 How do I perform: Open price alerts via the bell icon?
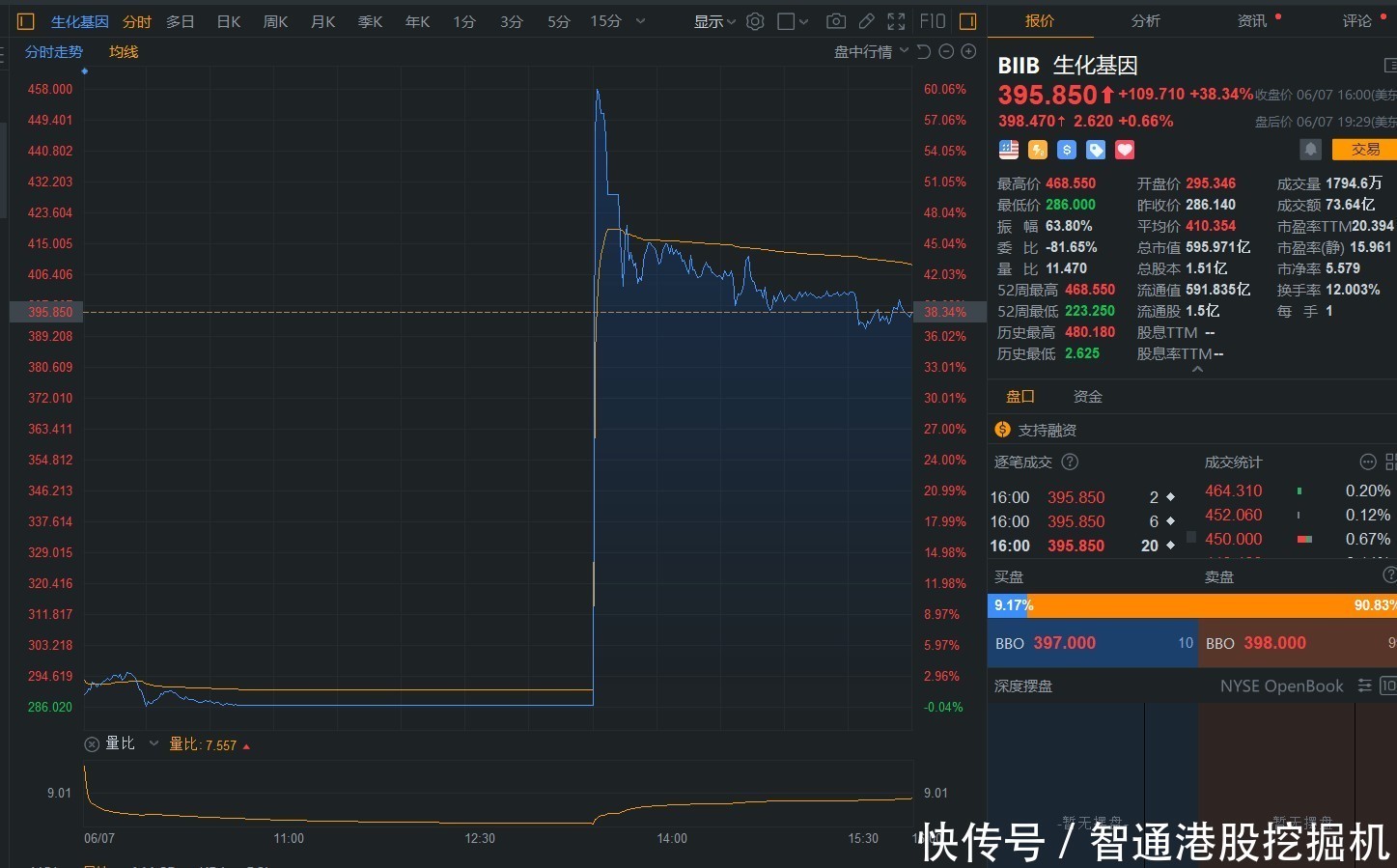pos(1310,148)
